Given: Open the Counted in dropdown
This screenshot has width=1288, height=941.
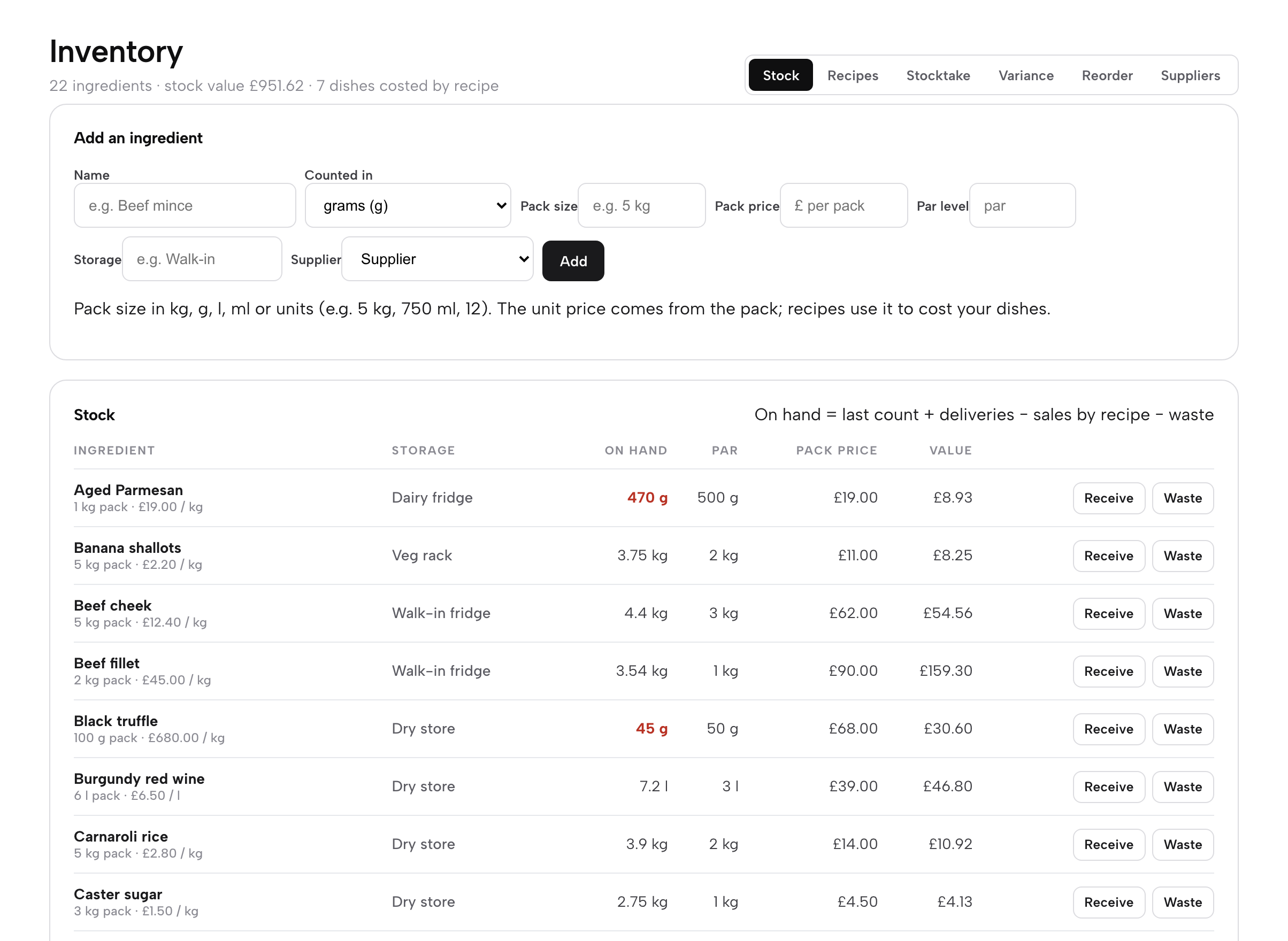Looking at the screenshot, I should [x=408, y=205].
